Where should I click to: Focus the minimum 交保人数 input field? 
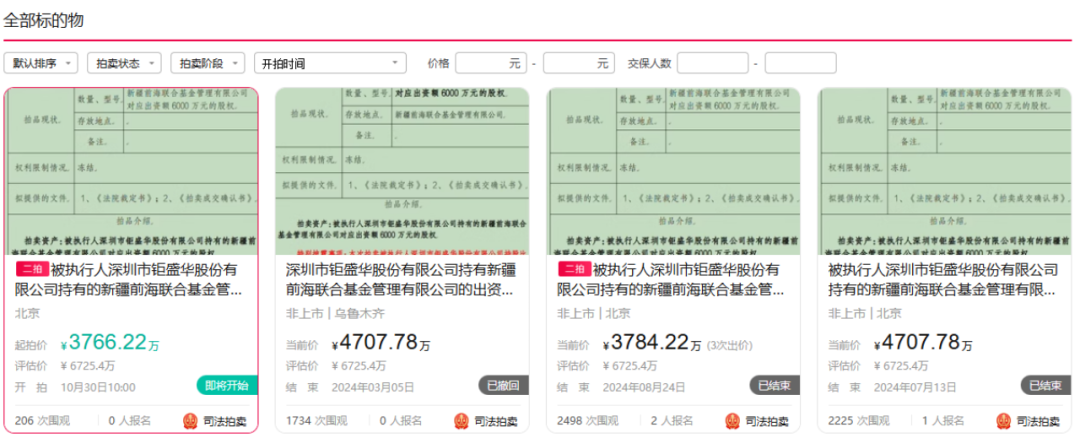[x=712, y=63]
